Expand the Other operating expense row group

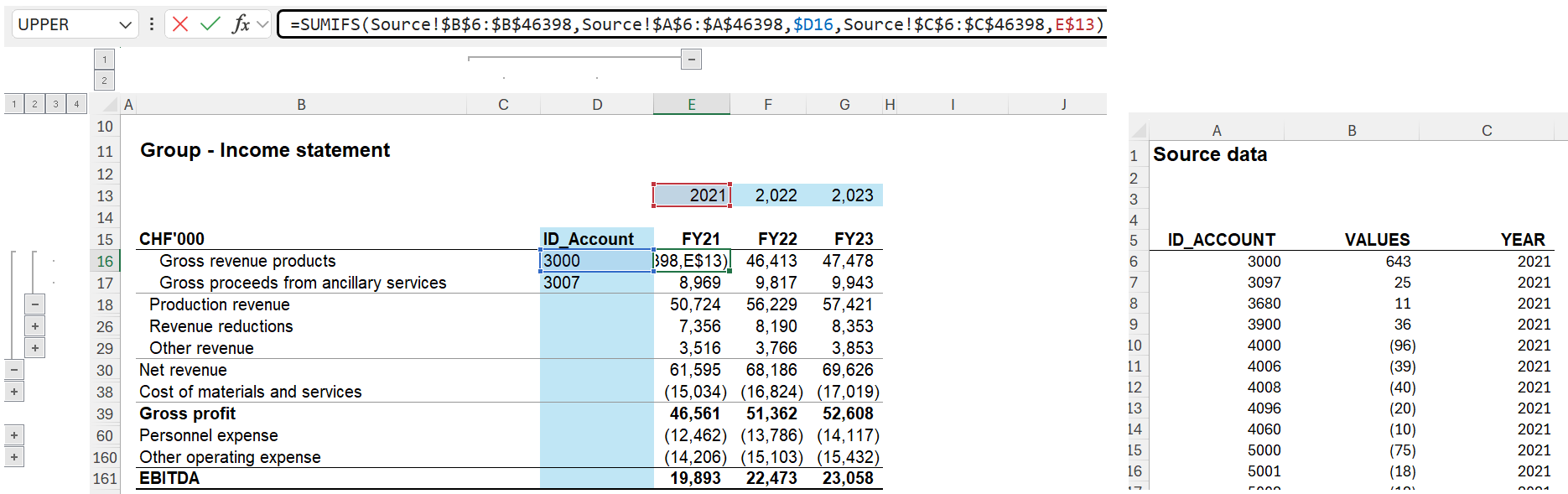pos(14,457)
